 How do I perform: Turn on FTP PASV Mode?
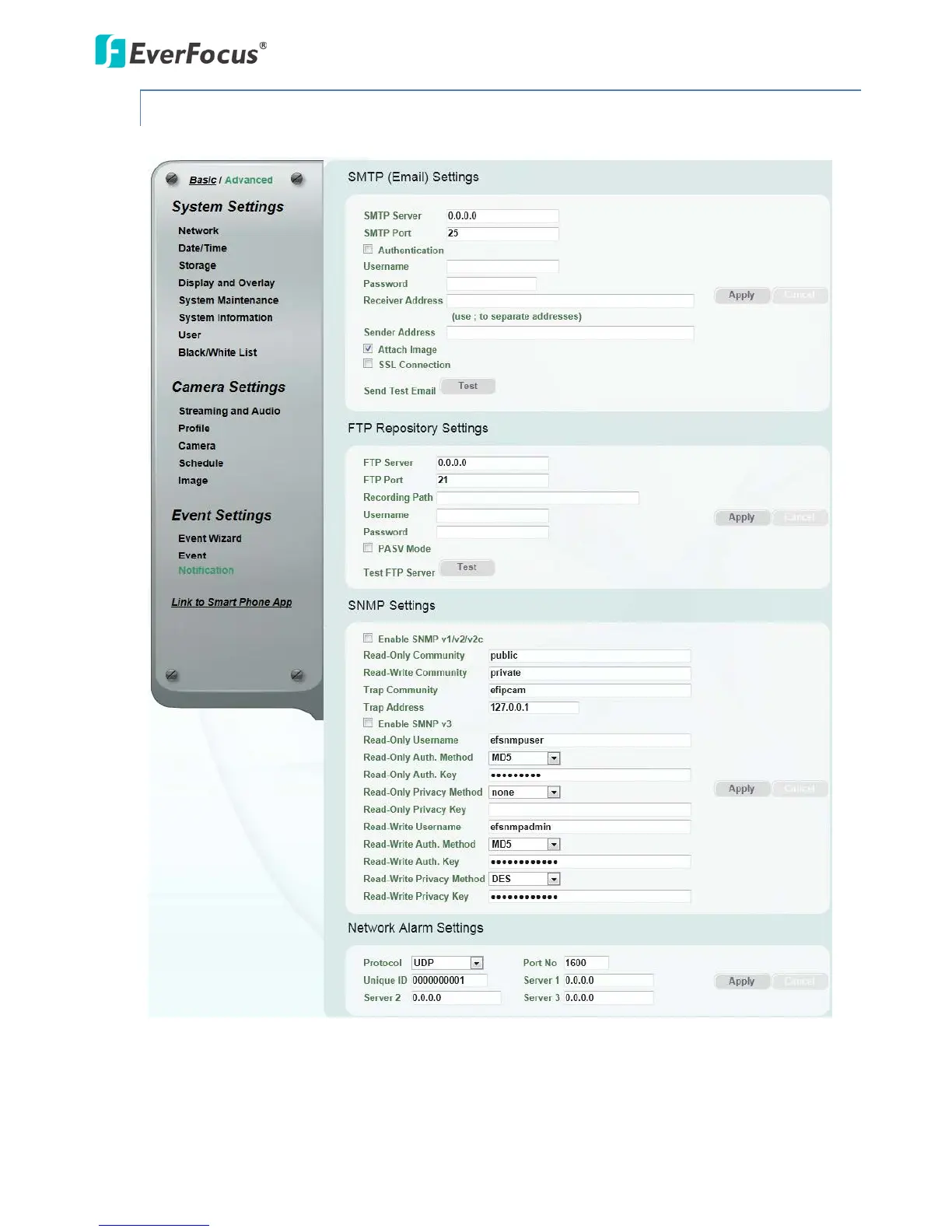click(368, 548)
